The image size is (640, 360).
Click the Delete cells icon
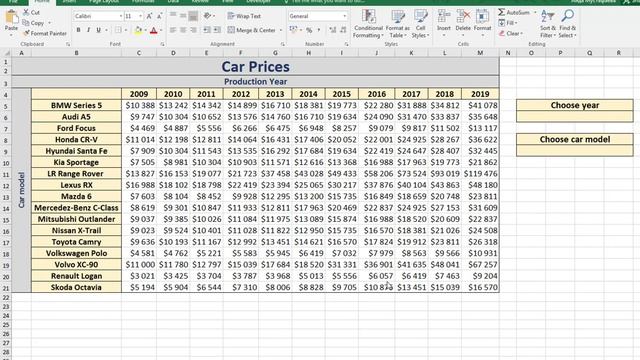tap(463, 17)
